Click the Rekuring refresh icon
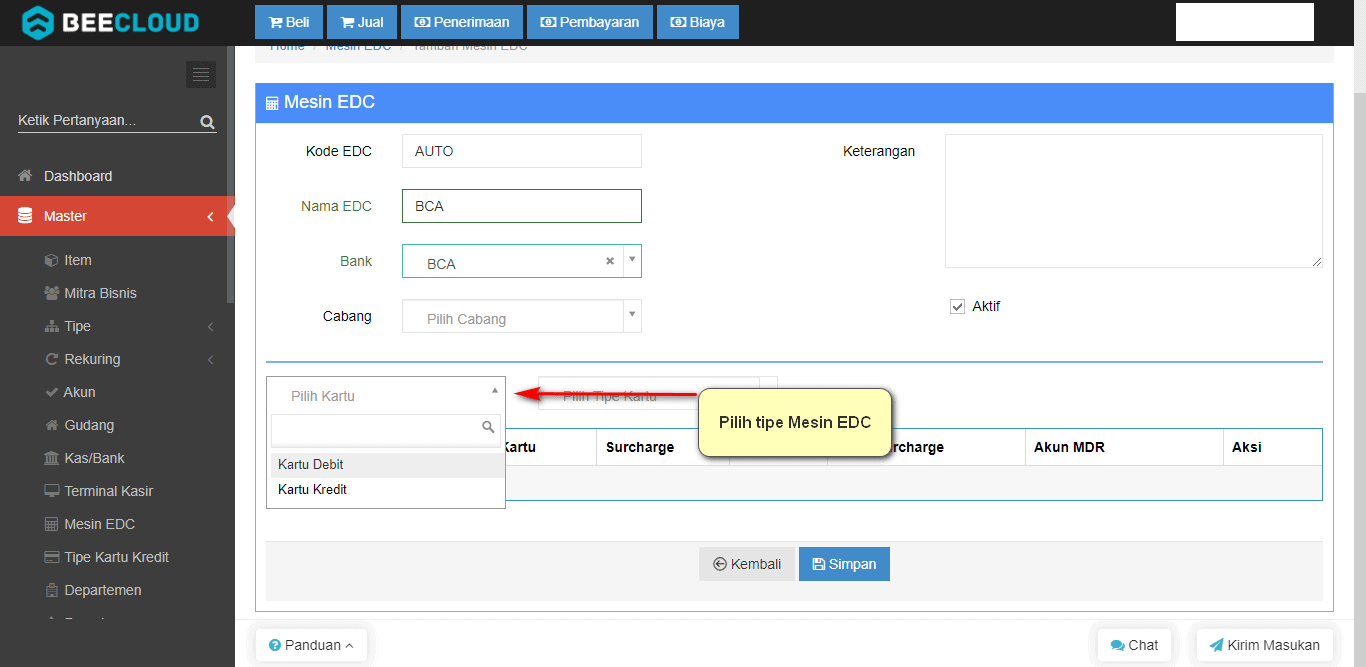Image resolution: width=1366 pixels, height=667 pixels. 52,359
